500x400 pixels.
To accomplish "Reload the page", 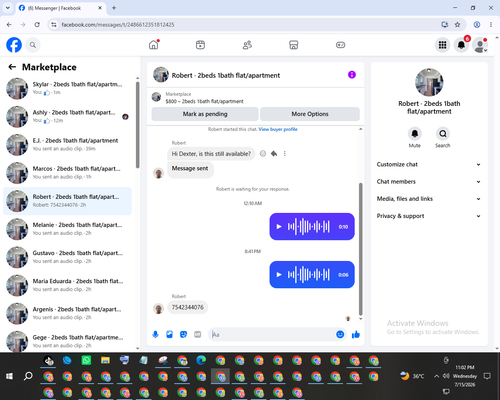I will click(37, 25).
